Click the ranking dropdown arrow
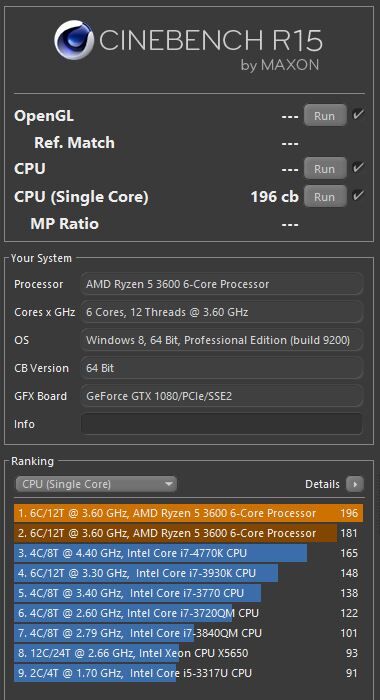This screenshot has height=700, width=380. pos(168,484)
